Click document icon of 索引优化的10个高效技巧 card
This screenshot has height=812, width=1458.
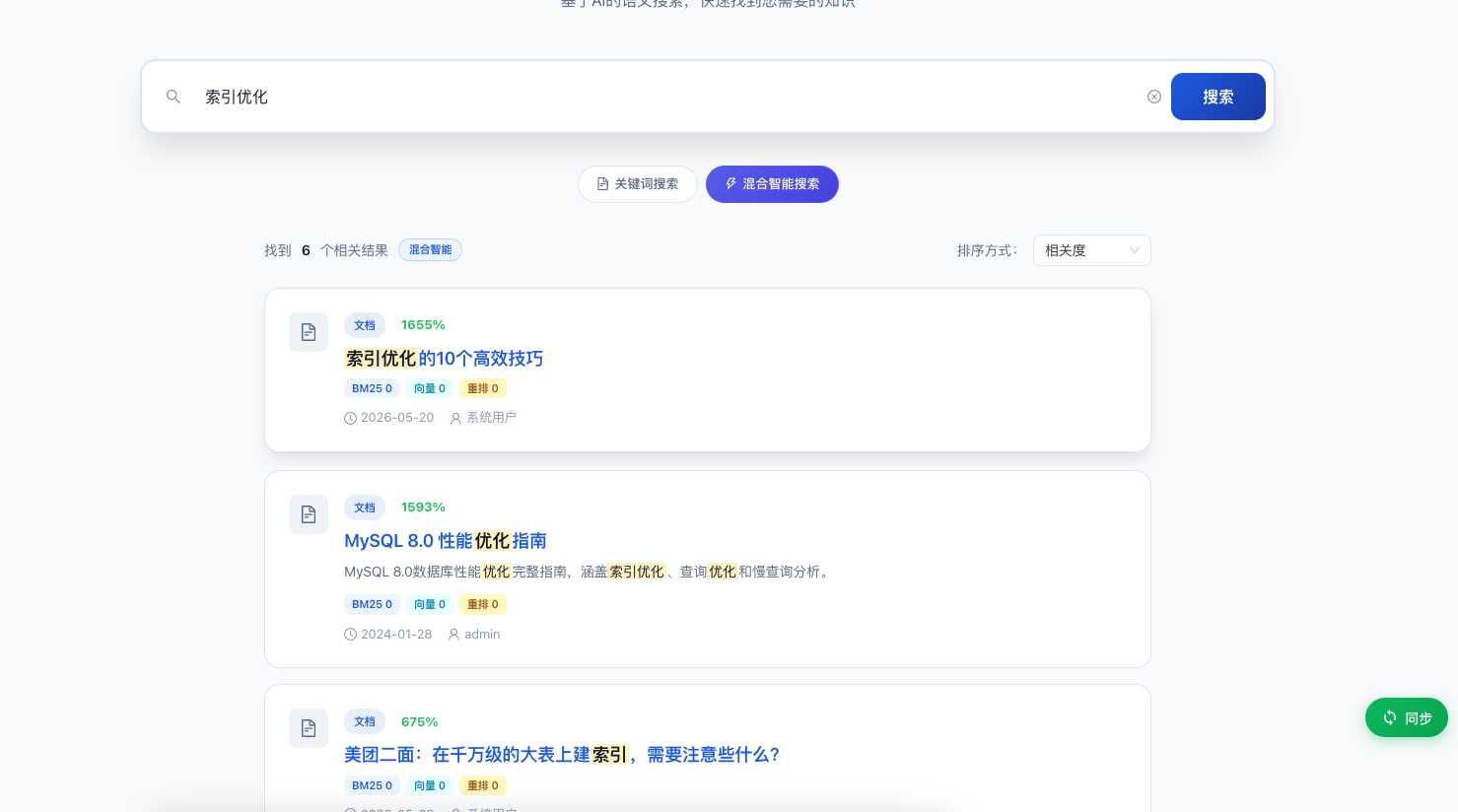point(309,332)
